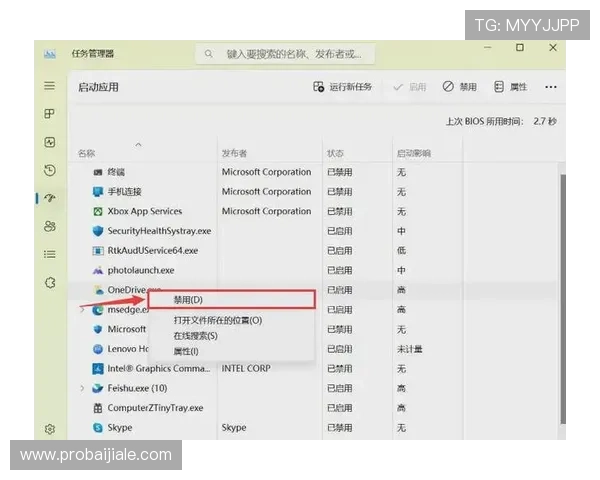
Task: Click 已启用 status in OneDrive row
Action: point(339,290)
